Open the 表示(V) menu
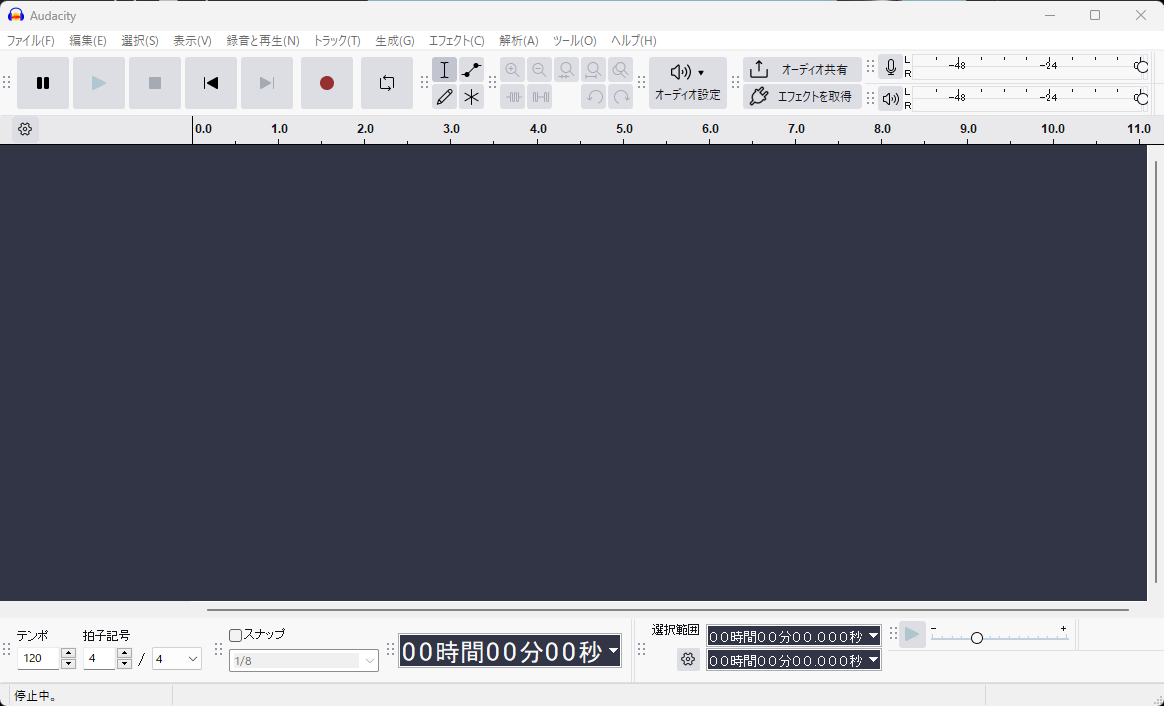1164x706 pixels. 192,41
